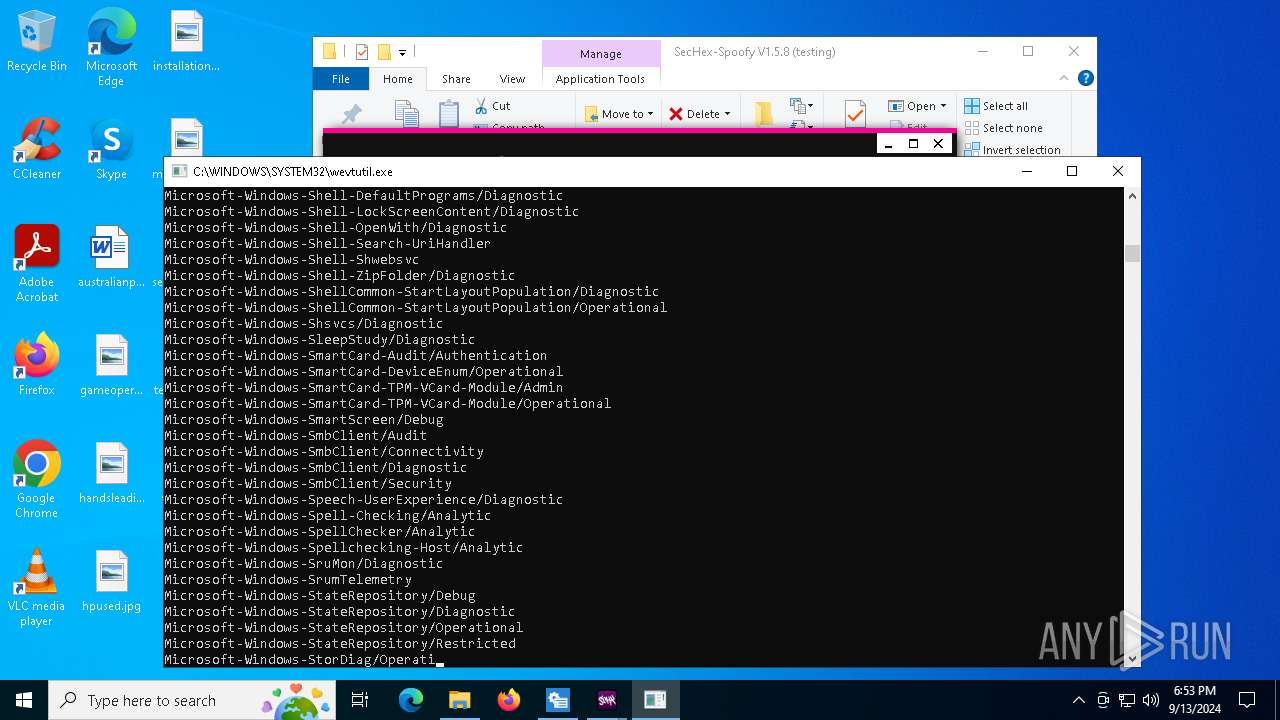This screenshot has height=720, width=1280.
Task: Collapse the Explorer ribbon with chevron
Action: coord(1066,78)
